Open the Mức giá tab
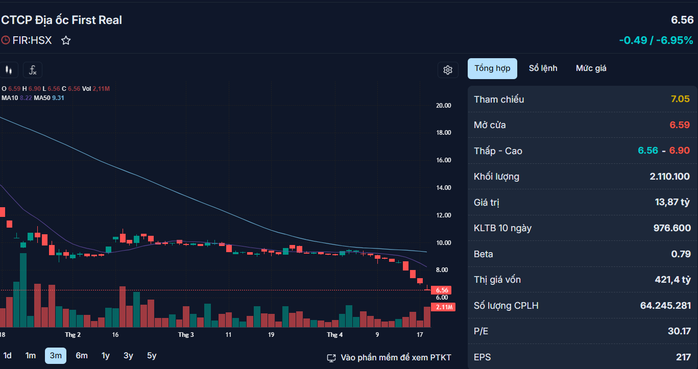 591,69
